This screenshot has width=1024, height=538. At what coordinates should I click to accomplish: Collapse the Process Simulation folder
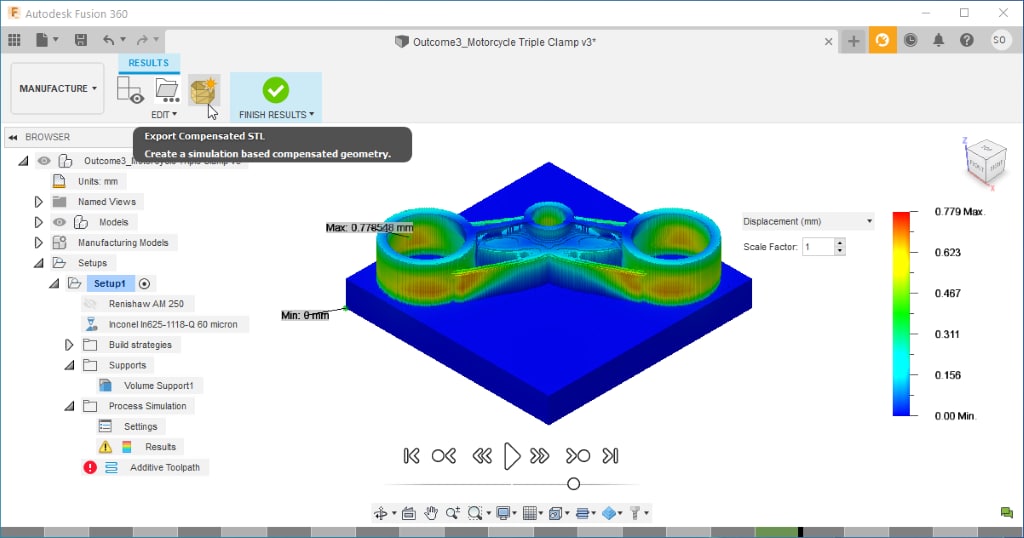69,406
